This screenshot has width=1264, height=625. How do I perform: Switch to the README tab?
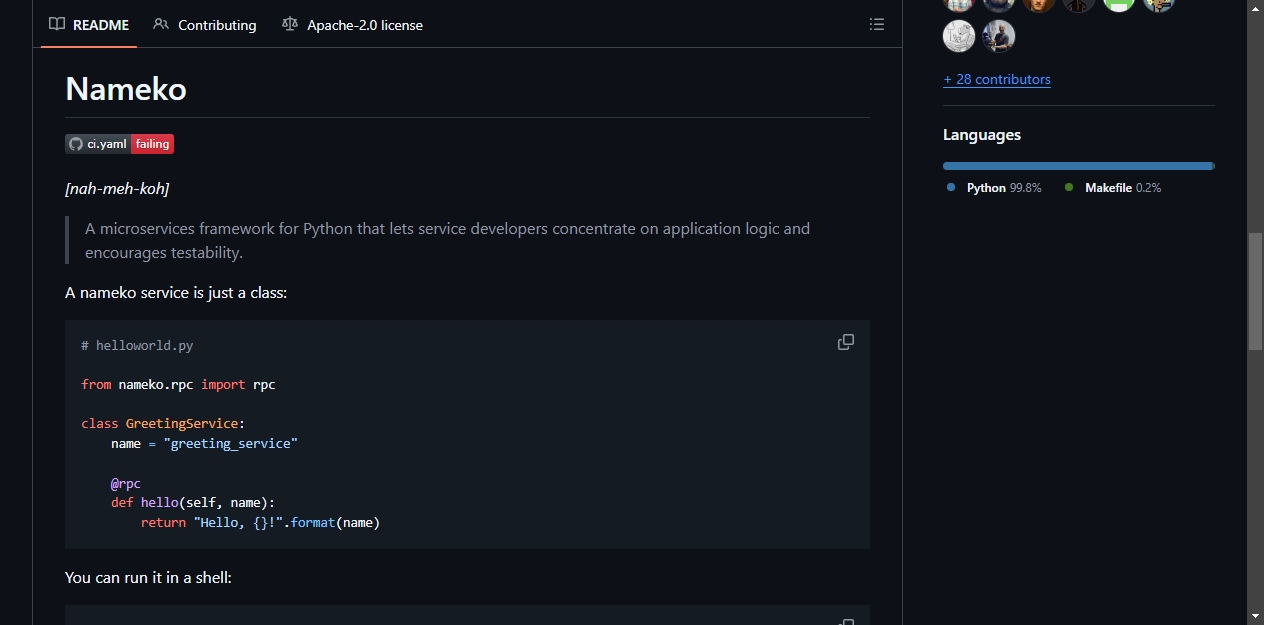click(x=89, y=25)
